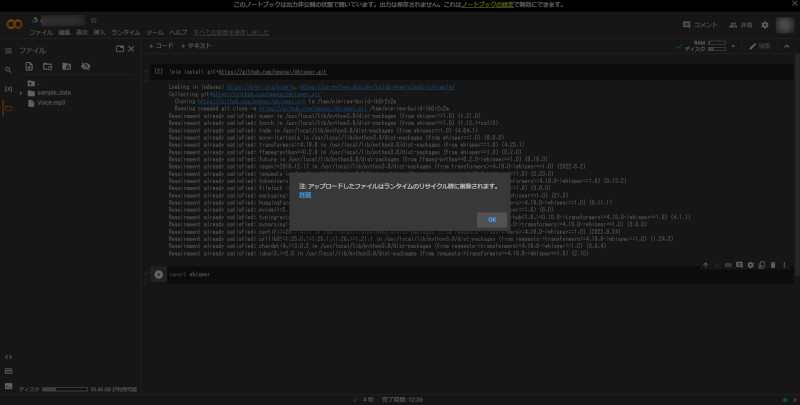Viewport: 800px width, 405px height.
Task: Open the ファイル menu
Action: coord(41,33)
